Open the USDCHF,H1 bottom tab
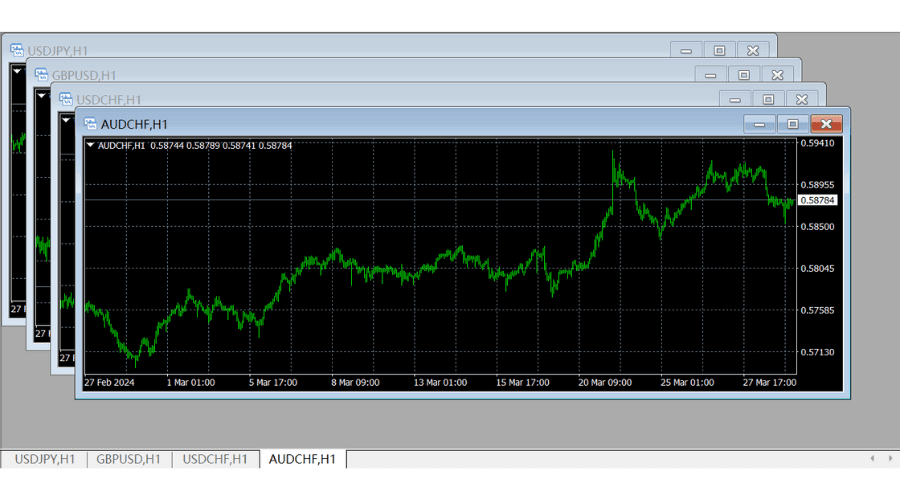The image size is (900, 500). pyautogui.click(x=215, y=459)
